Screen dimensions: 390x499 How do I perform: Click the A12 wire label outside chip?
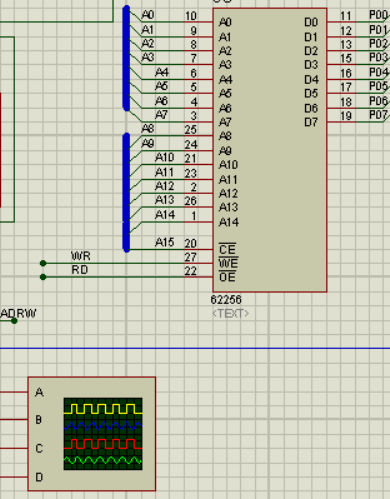(165, 186)
